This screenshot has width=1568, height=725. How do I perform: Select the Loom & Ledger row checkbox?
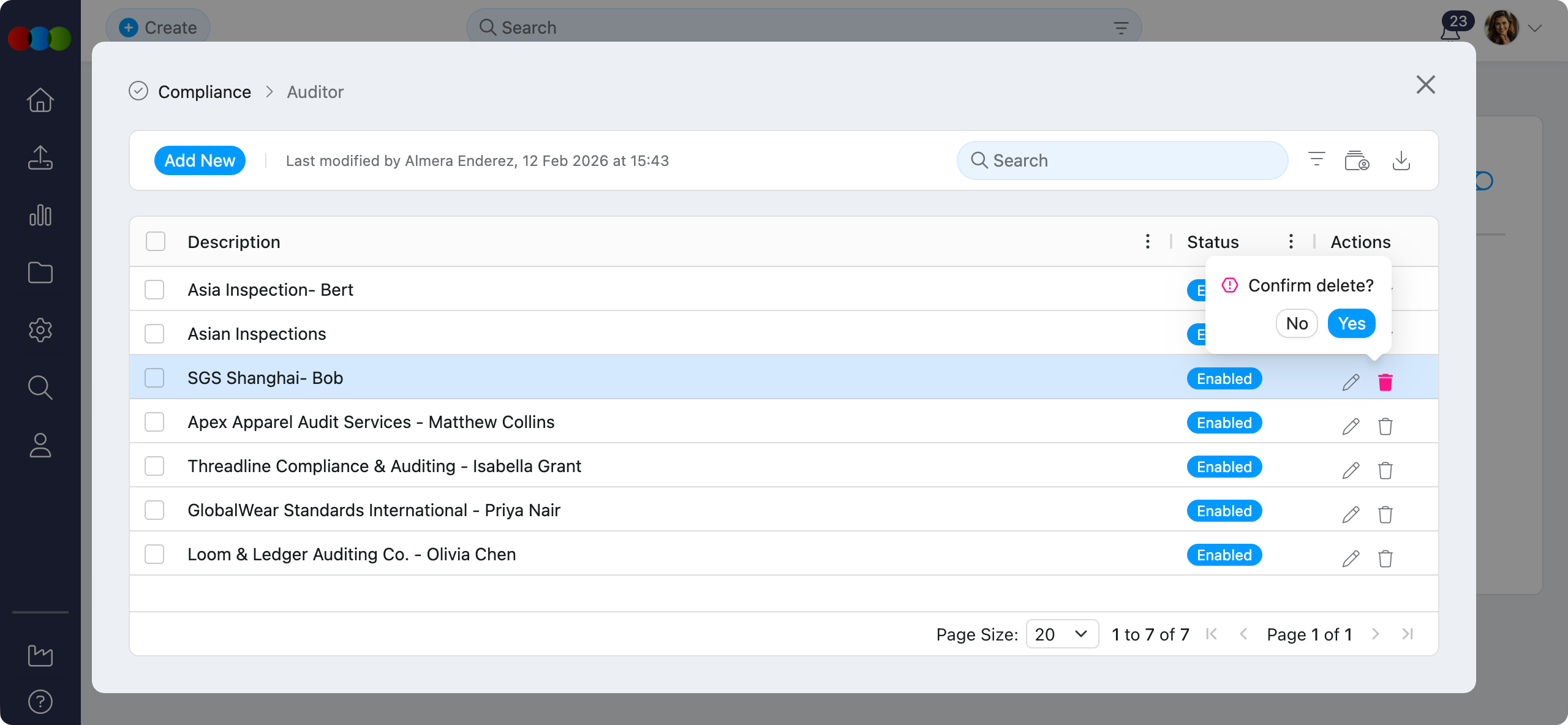click(154, 554)
